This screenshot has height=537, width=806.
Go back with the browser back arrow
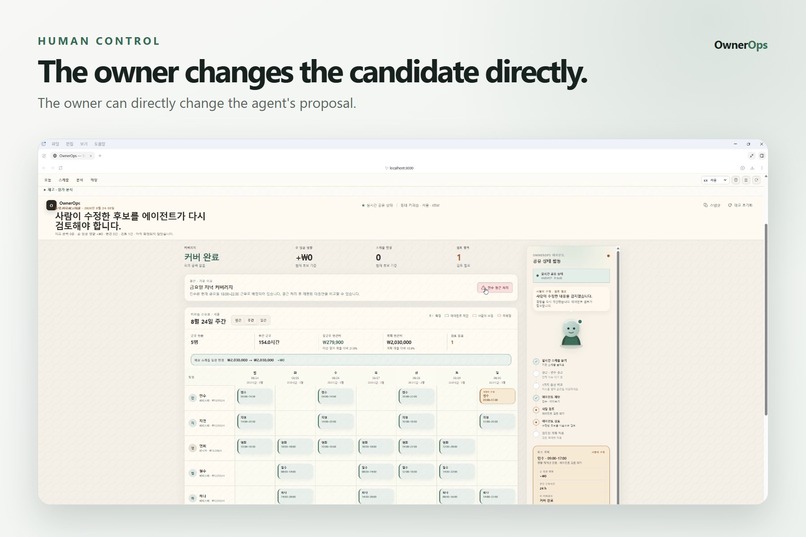tap(44, 168)
